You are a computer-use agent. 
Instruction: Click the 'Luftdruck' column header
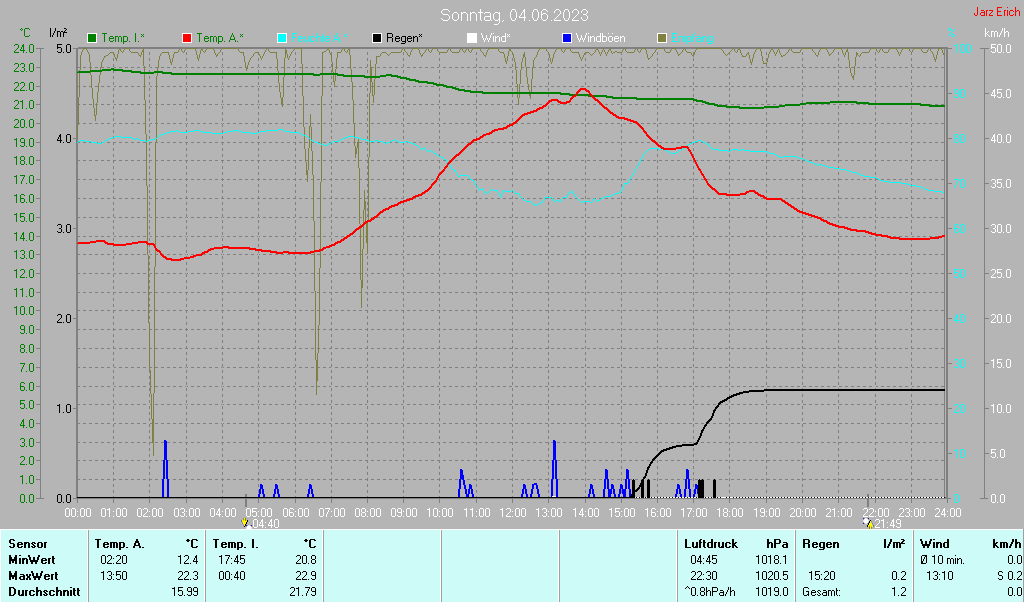pyautogui.click(x=711, y=544)
